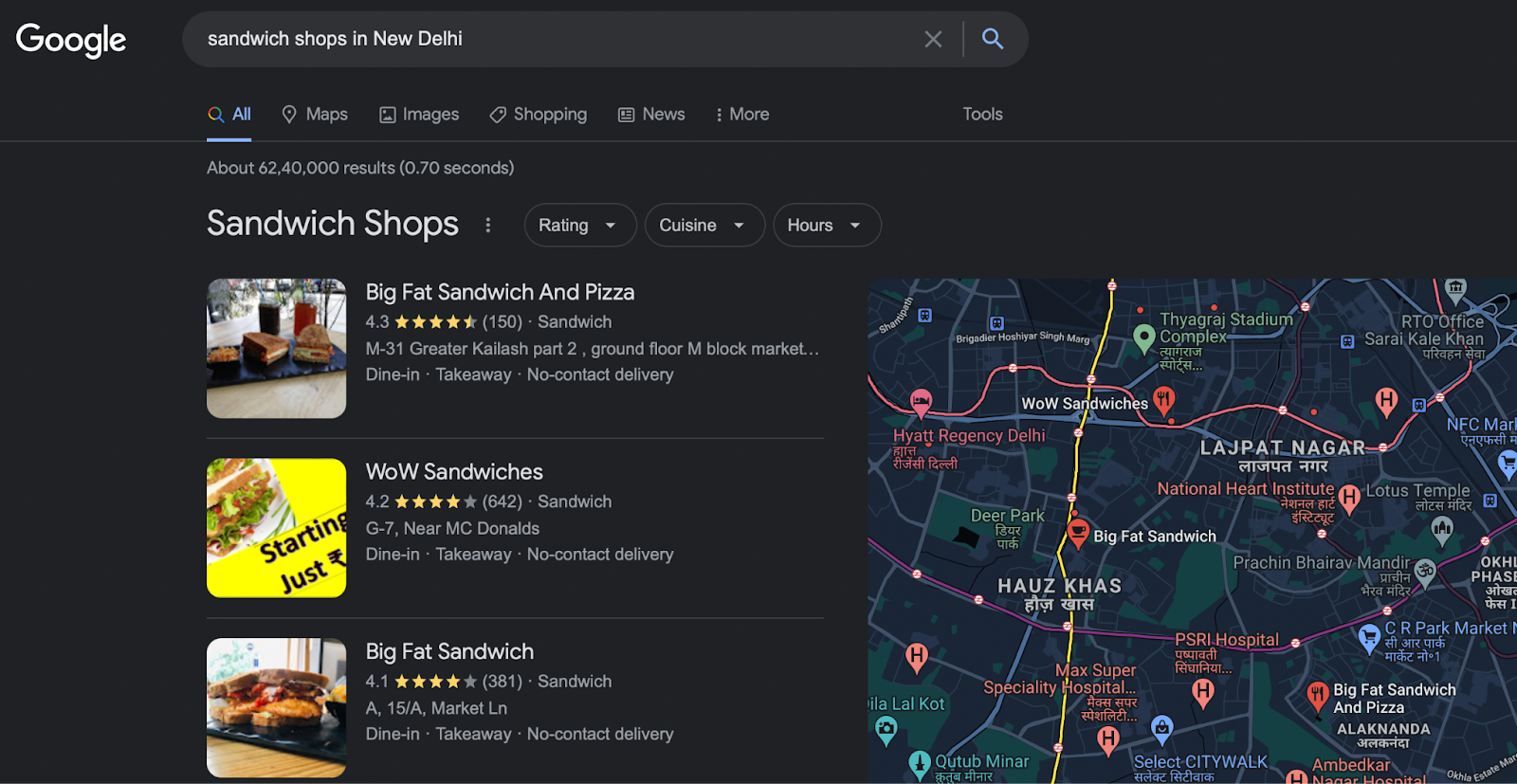1517x784 pixels.
Task: Open WoW Sandwiches listing title
Action: coord(454,472)
